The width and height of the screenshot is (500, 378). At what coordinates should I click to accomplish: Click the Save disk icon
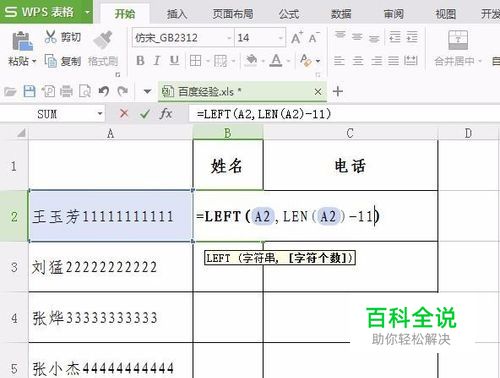pyautogui.click(x=29, y=91)
